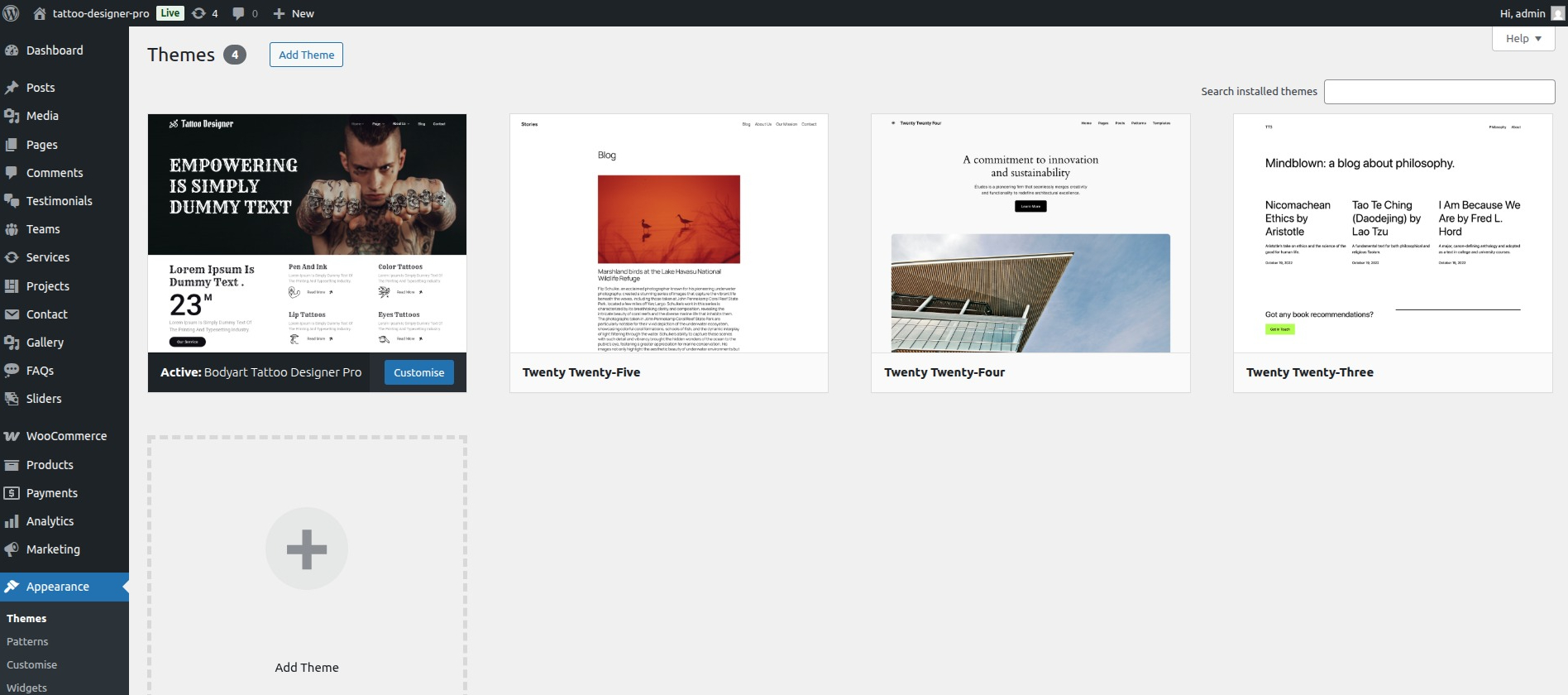Image resolution: width=1568 pixels, height=695 pixels.
Task: Click the Marketing megaphone icon
Action: (12, 549)
